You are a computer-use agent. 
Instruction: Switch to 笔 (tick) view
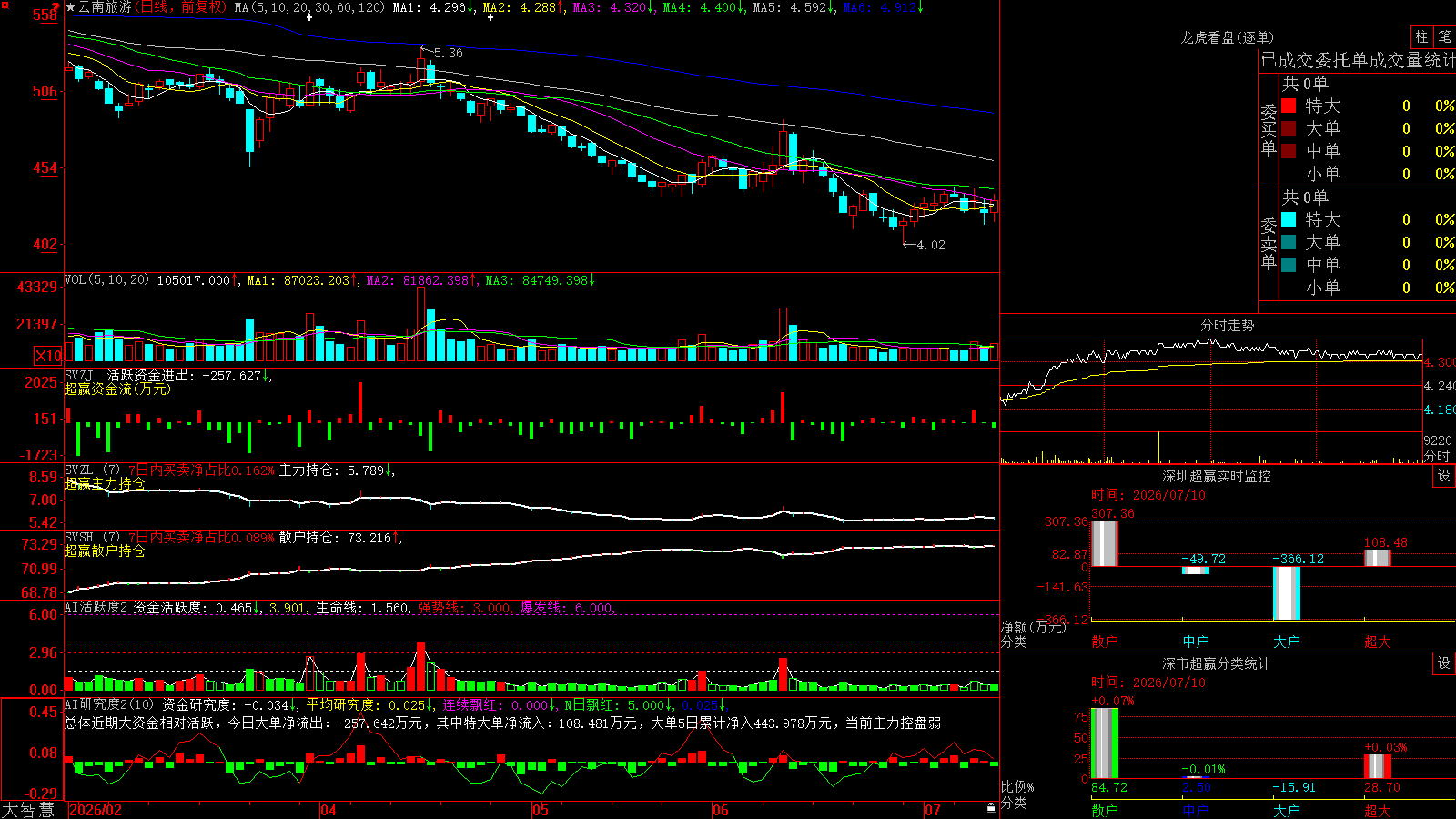1444,36
